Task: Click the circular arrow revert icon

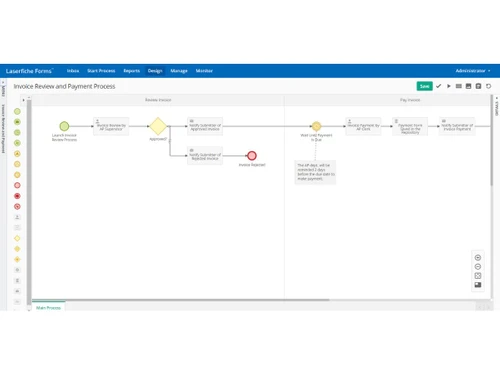Action: [488, 86]
